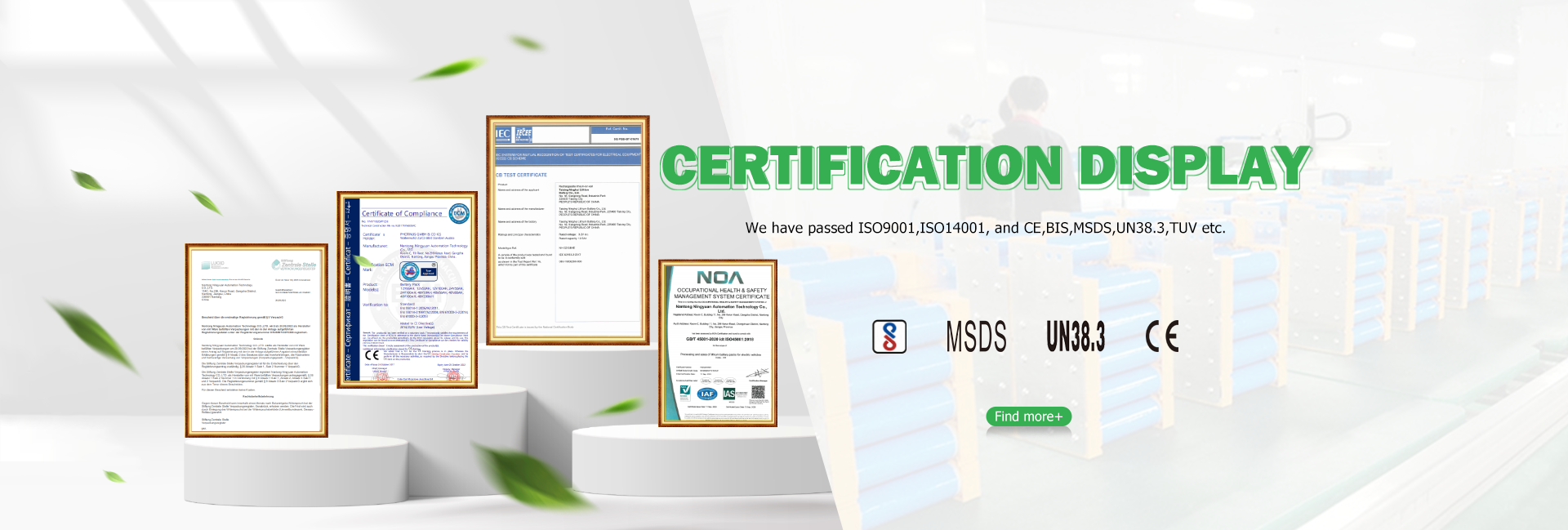Open the Certificate of Compliance image

pos(408,290)
